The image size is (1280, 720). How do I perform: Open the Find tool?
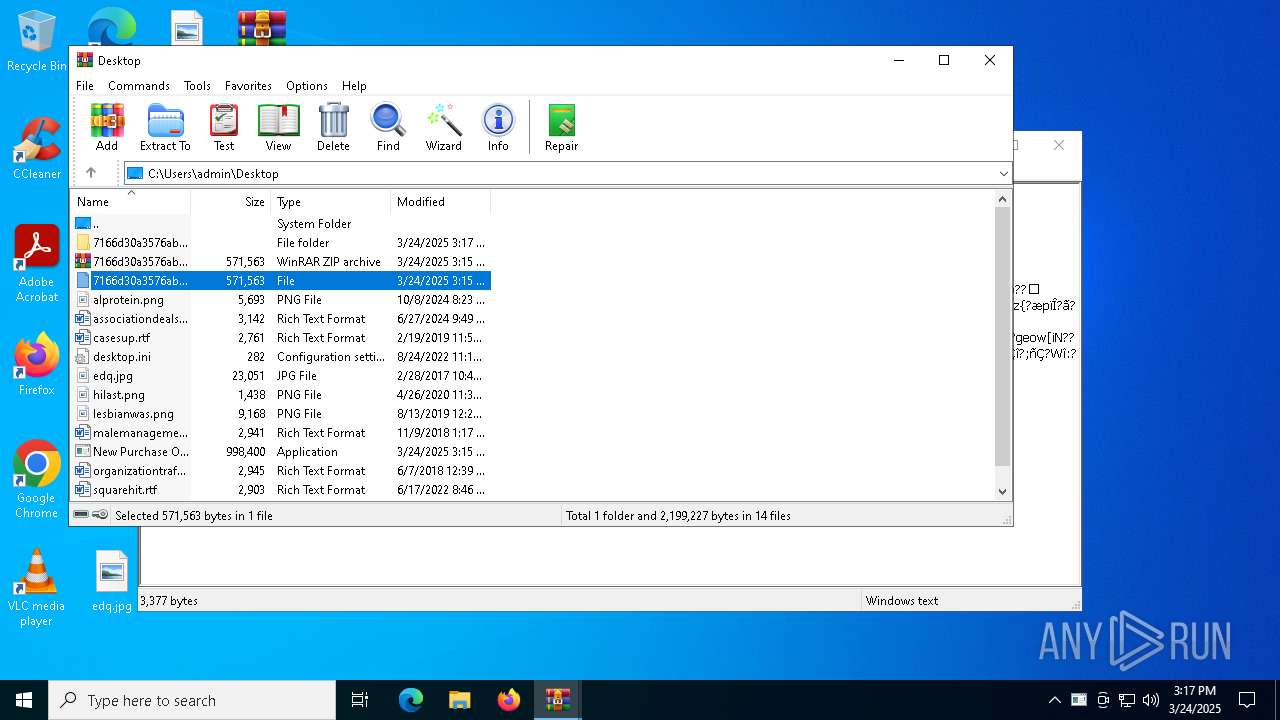[x=388, y=127]
